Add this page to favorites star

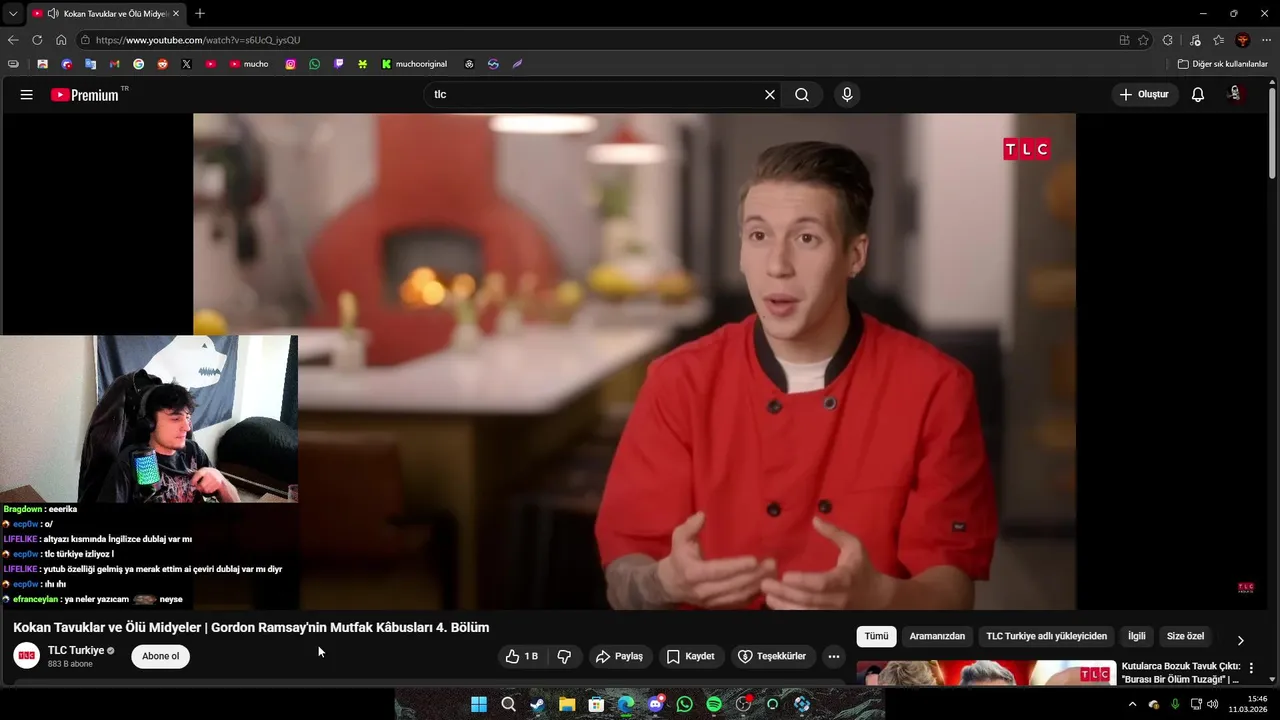1143,40
